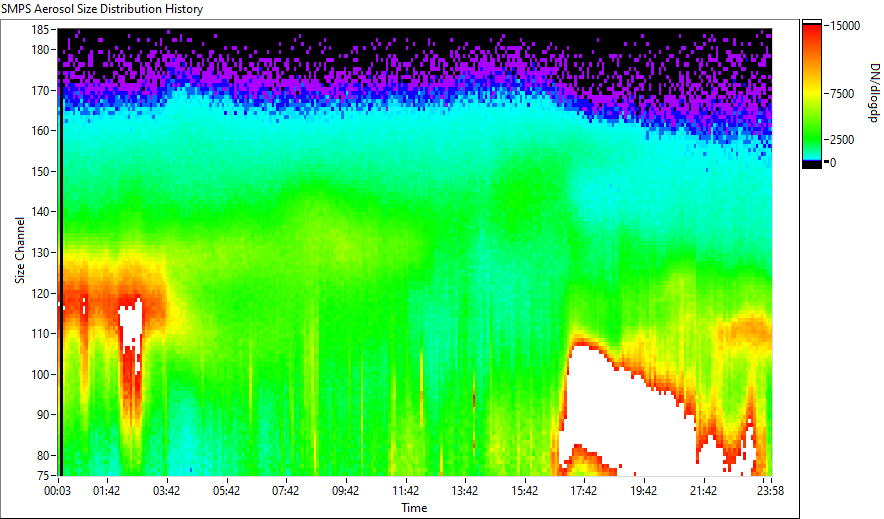This screenshot has width=884, height=519.
Task: Click the 75 size channel tick label
Action: tap(43, 475)
